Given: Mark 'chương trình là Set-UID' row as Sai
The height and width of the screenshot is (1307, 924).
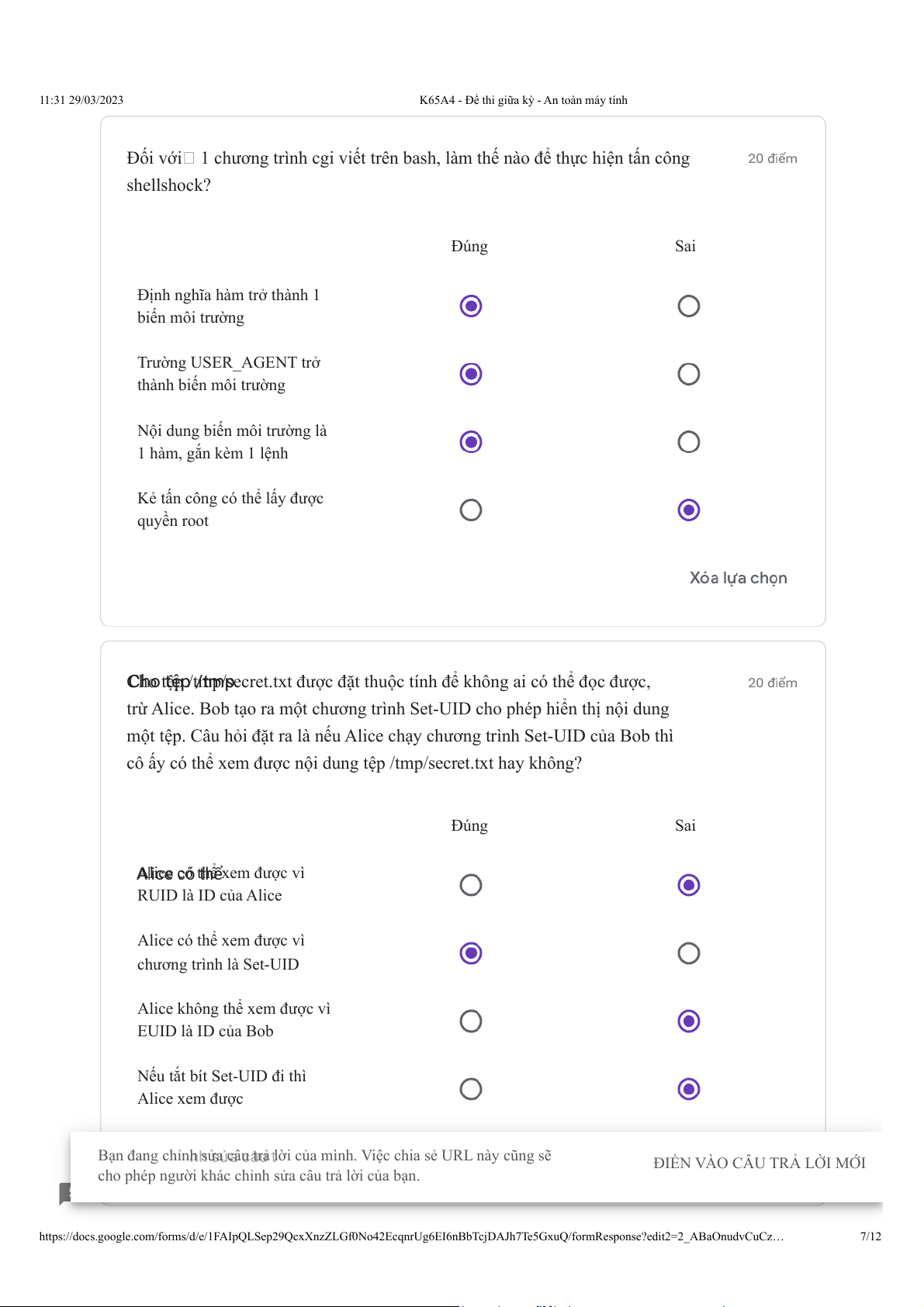Looking at the screenshot, I should [x=688, y=953].
